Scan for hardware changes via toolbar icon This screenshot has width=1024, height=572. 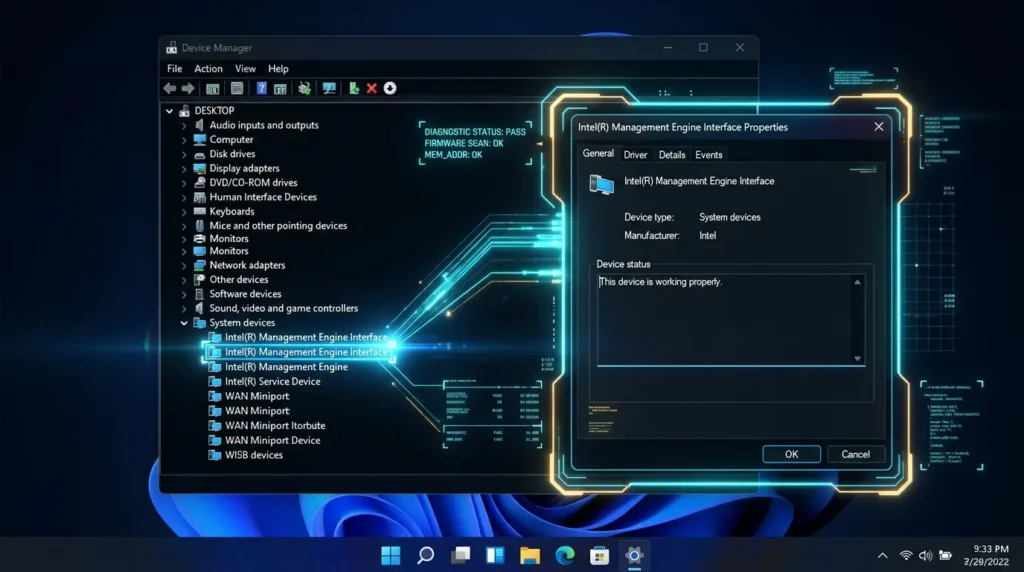304,88
